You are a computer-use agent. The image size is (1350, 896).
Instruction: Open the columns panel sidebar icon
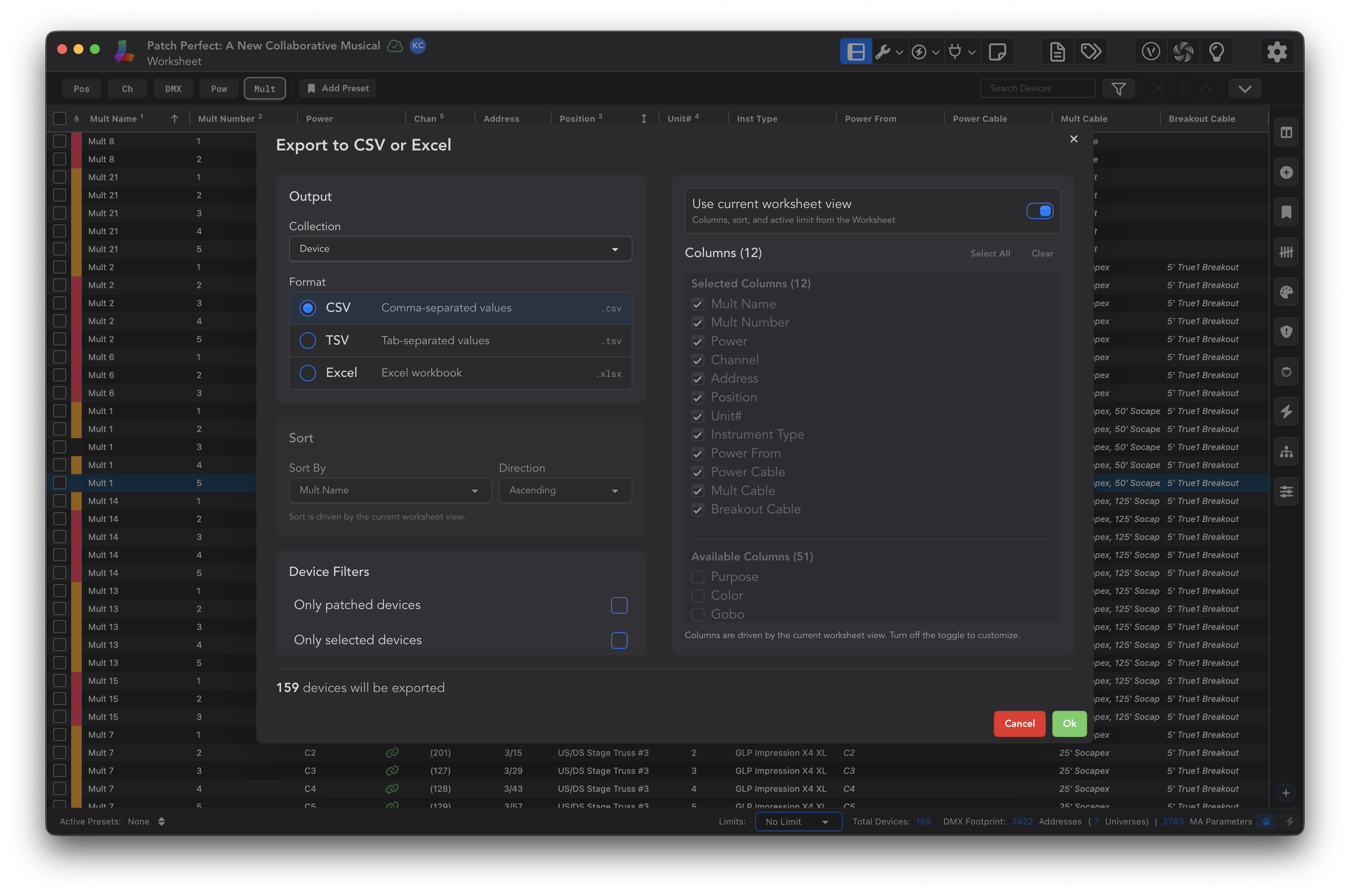point(1286,132)
